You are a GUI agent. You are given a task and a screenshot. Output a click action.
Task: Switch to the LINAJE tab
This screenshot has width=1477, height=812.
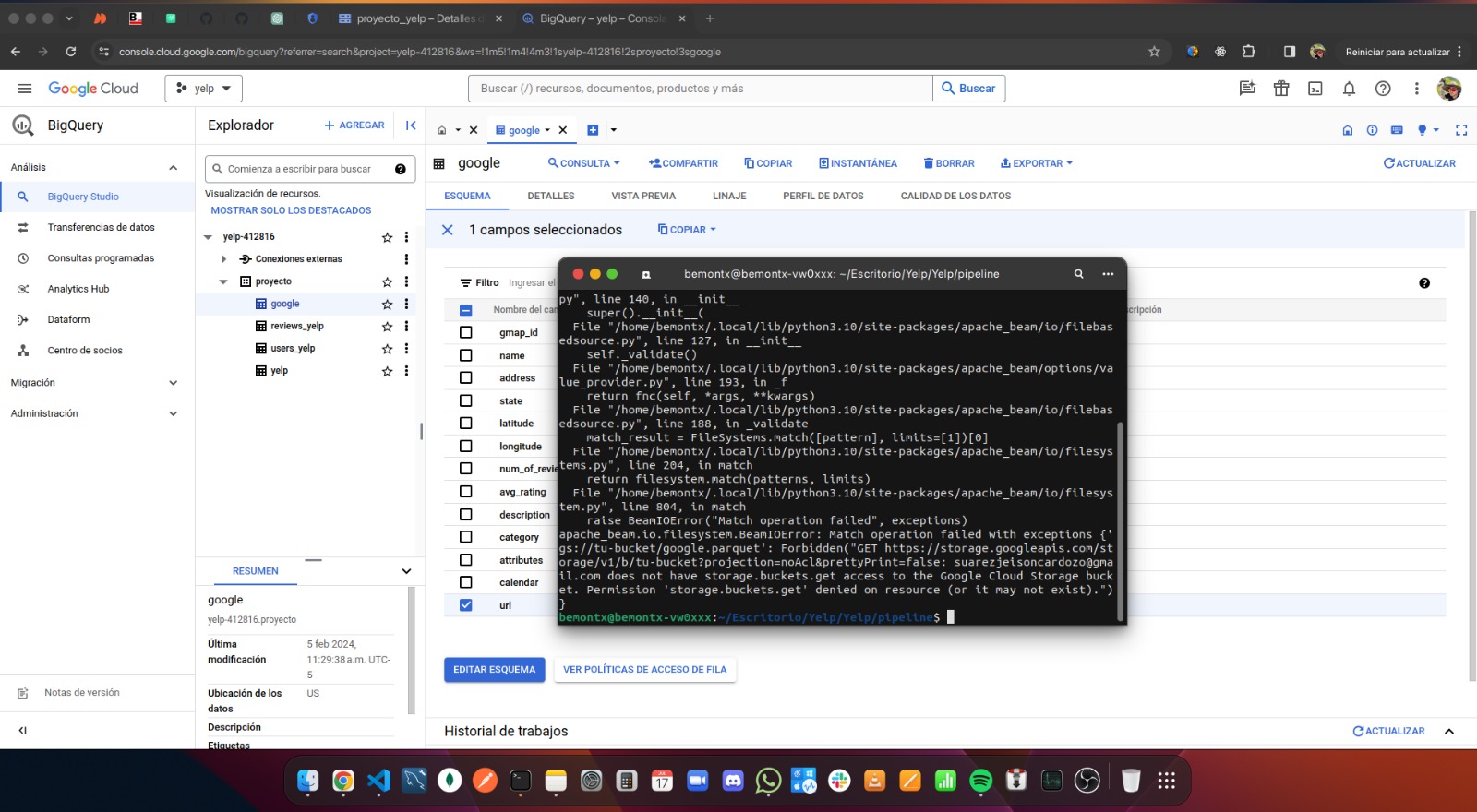click(x=729, y=197)
